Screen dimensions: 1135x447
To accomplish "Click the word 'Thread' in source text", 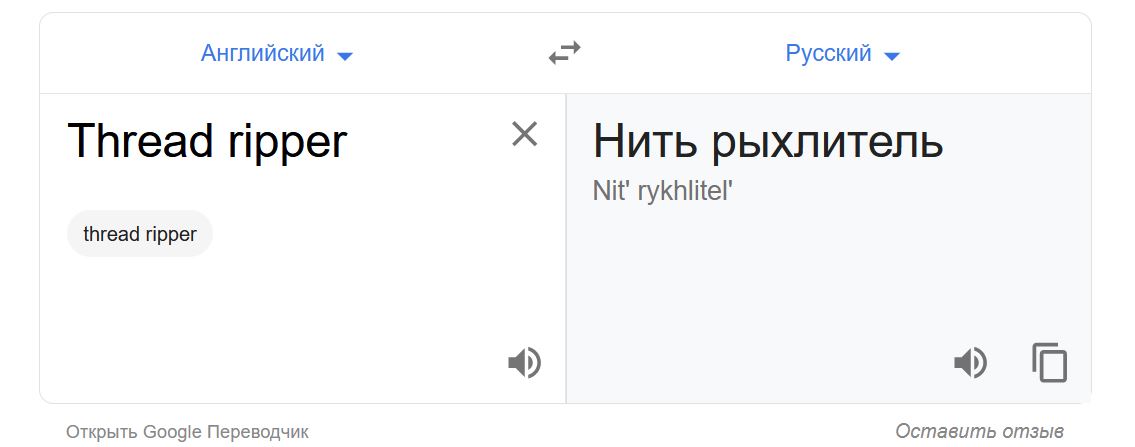I will [x=138, y=142].
